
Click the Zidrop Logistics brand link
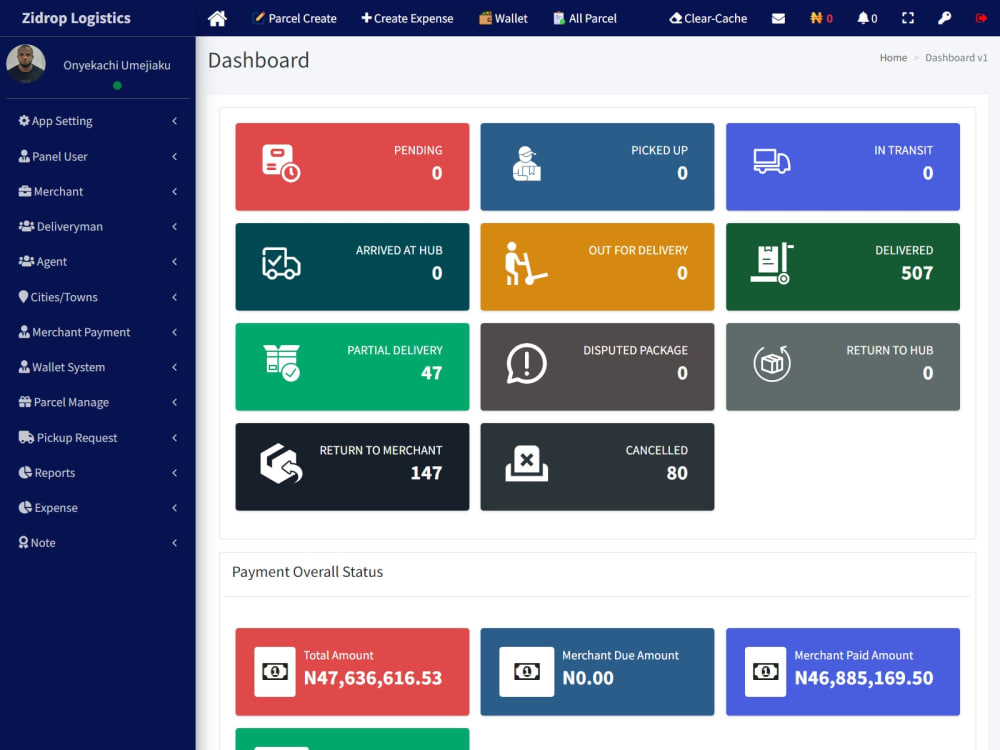coord(76,18)
